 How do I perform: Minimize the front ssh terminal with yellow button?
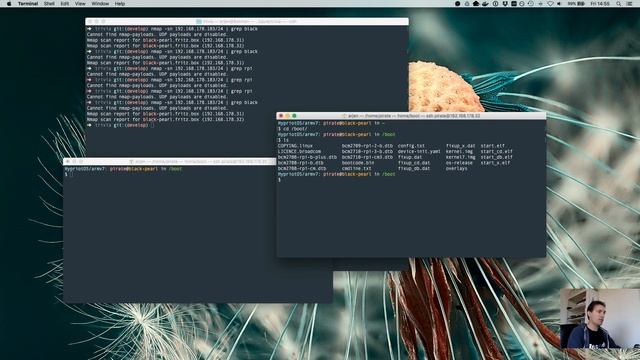coord(287,116)
